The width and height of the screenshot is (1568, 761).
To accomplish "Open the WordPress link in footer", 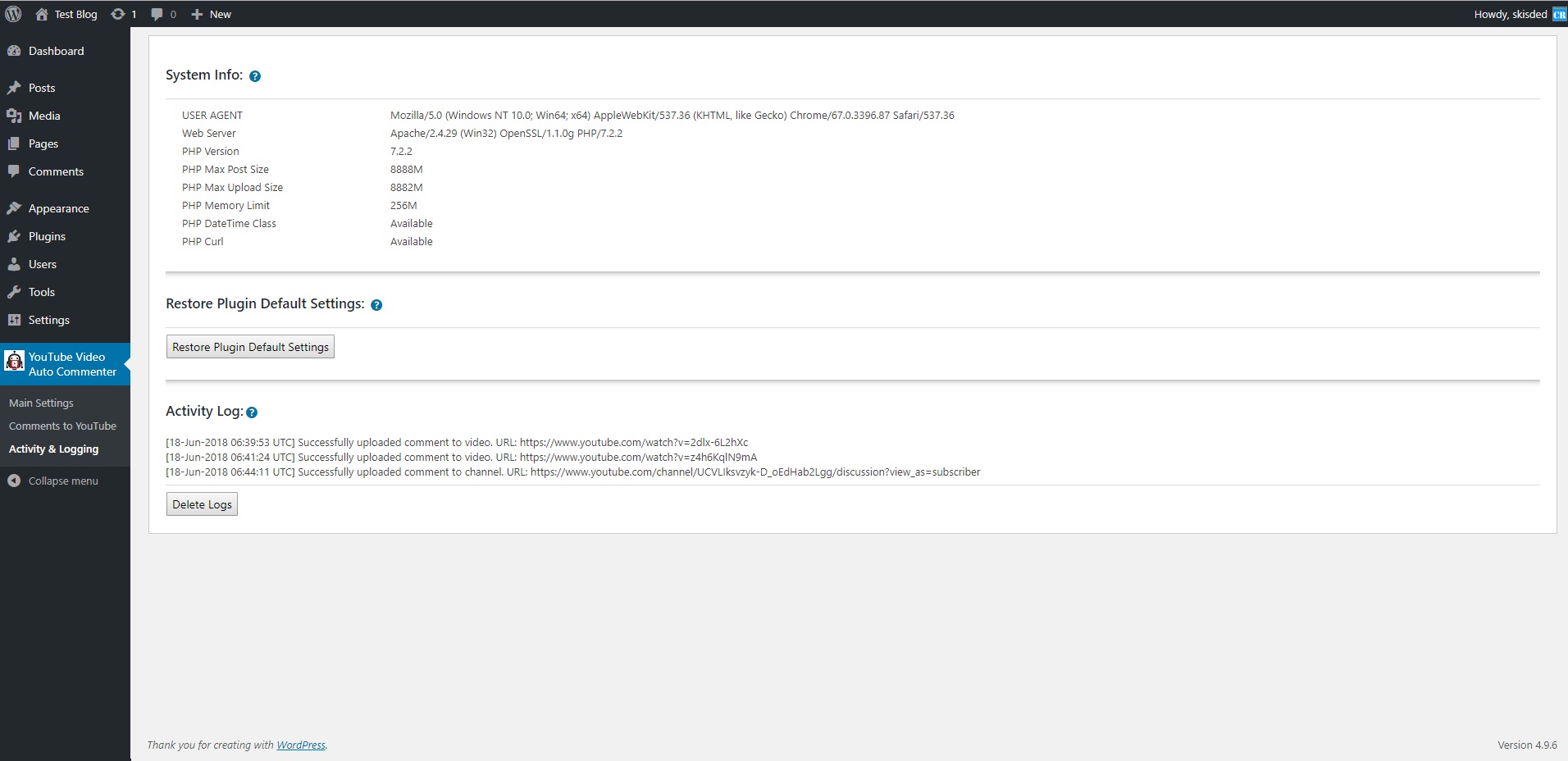I will (301, 745).
